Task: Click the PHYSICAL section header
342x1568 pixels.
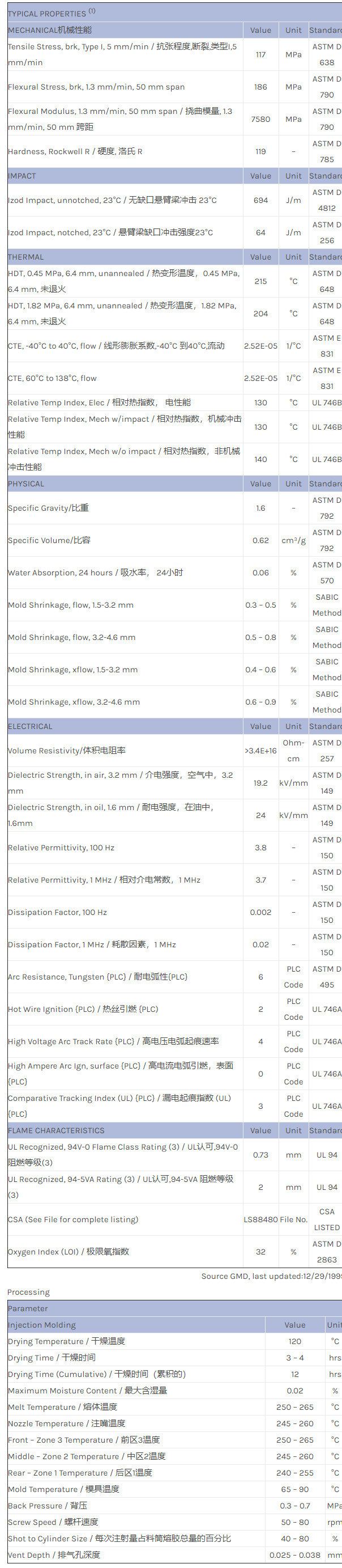Action: (26, 484)
